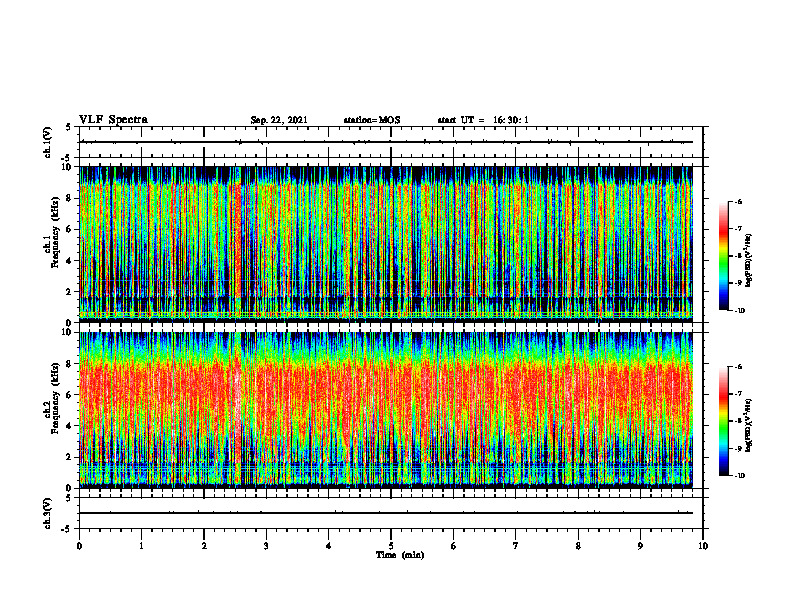This screenshot has height=612, width=792.
Task: Click the "station=MOS" header label
Action: point(372,120)
